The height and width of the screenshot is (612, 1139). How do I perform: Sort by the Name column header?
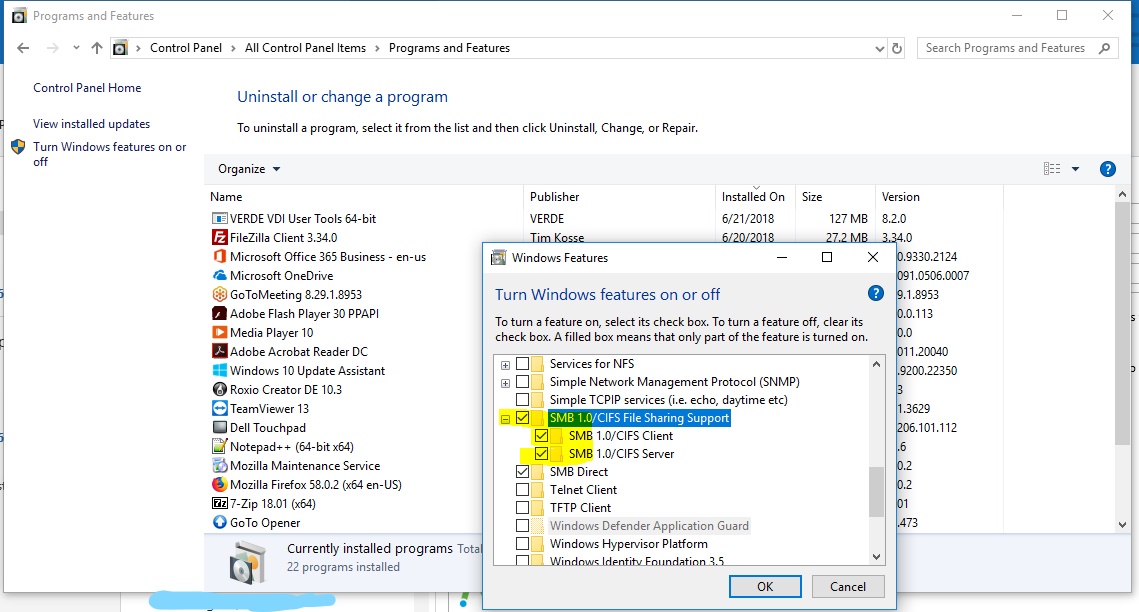pos(363,197)
